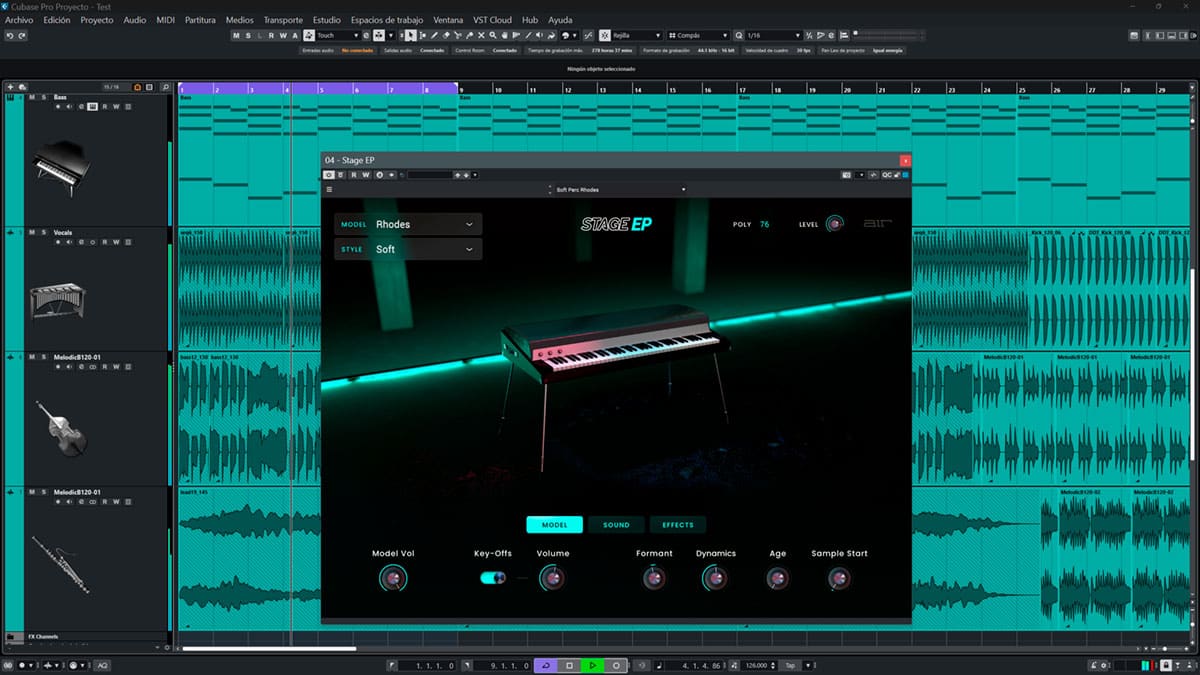Select the Erase tool

446,35
